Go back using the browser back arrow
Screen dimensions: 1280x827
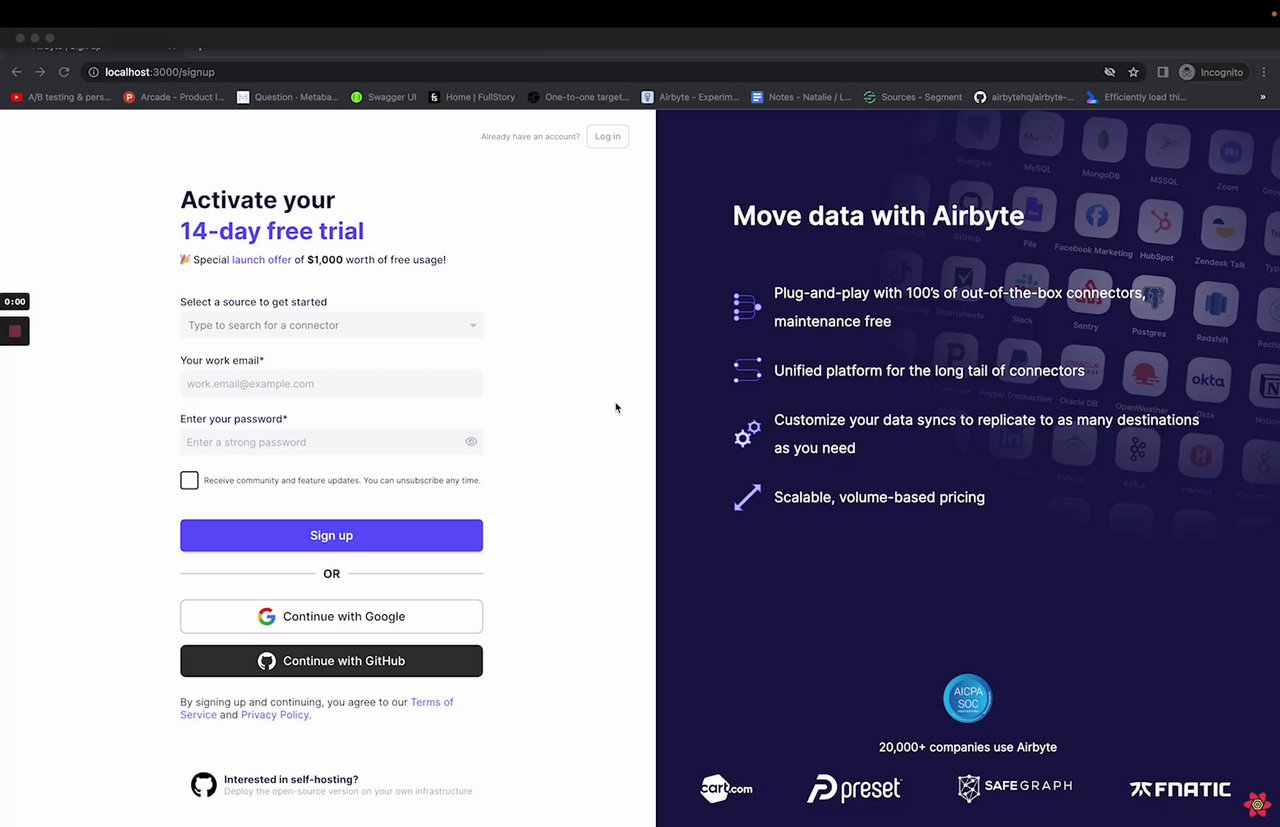pos(16,72)
